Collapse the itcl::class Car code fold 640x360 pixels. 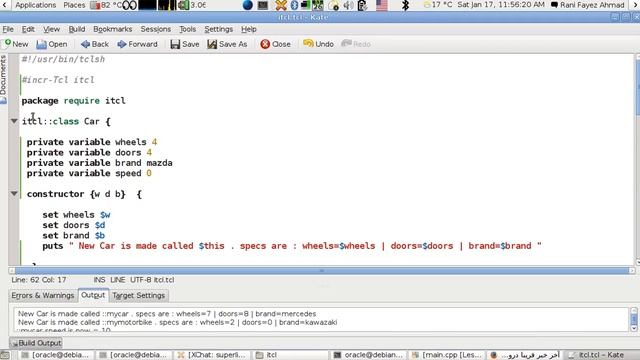14,121
